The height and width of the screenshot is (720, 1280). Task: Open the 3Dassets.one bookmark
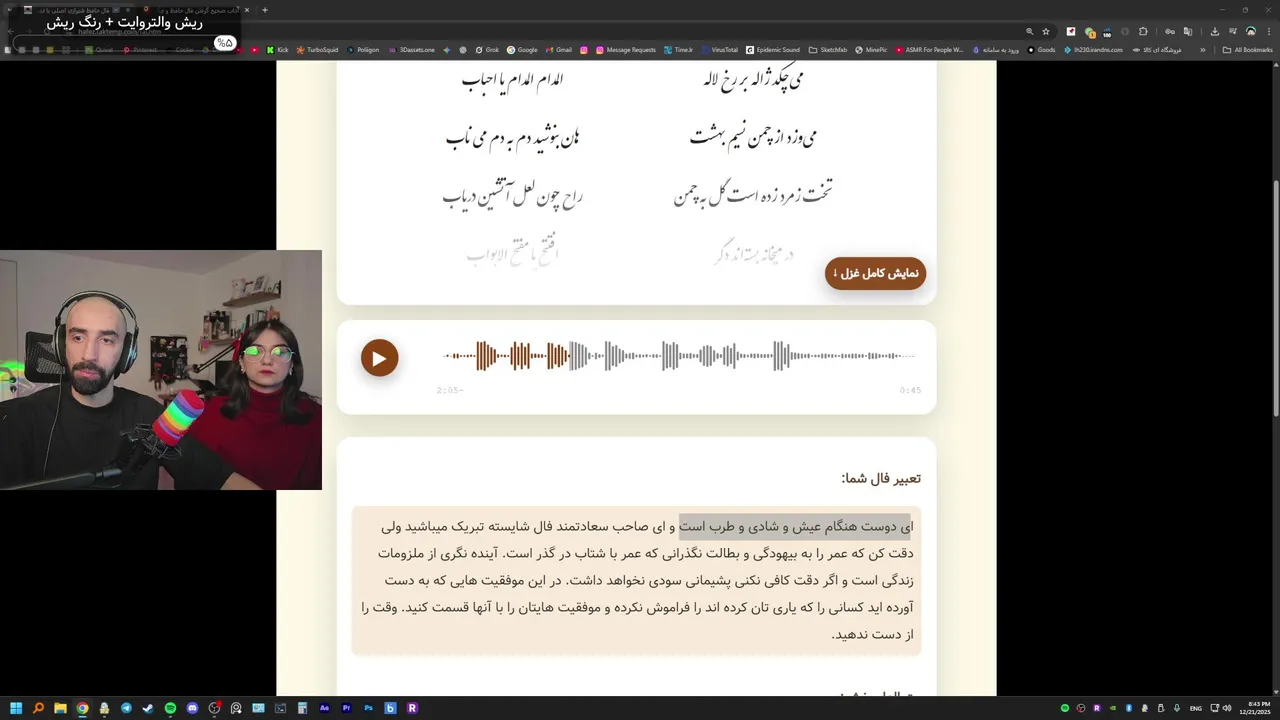[x=411, y=50]
